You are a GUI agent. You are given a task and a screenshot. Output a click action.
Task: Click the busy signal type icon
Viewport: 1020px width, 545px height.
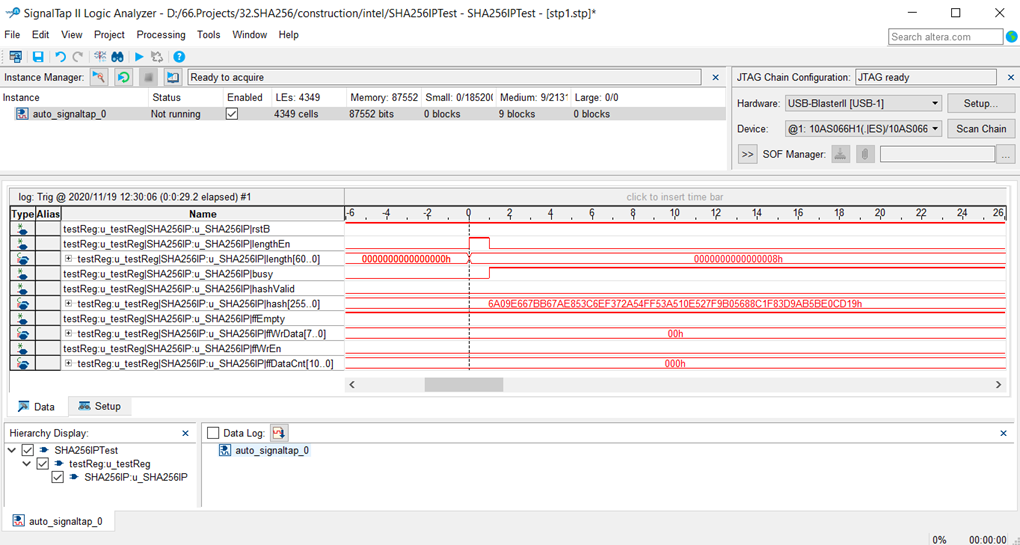[x=23, y=274]
